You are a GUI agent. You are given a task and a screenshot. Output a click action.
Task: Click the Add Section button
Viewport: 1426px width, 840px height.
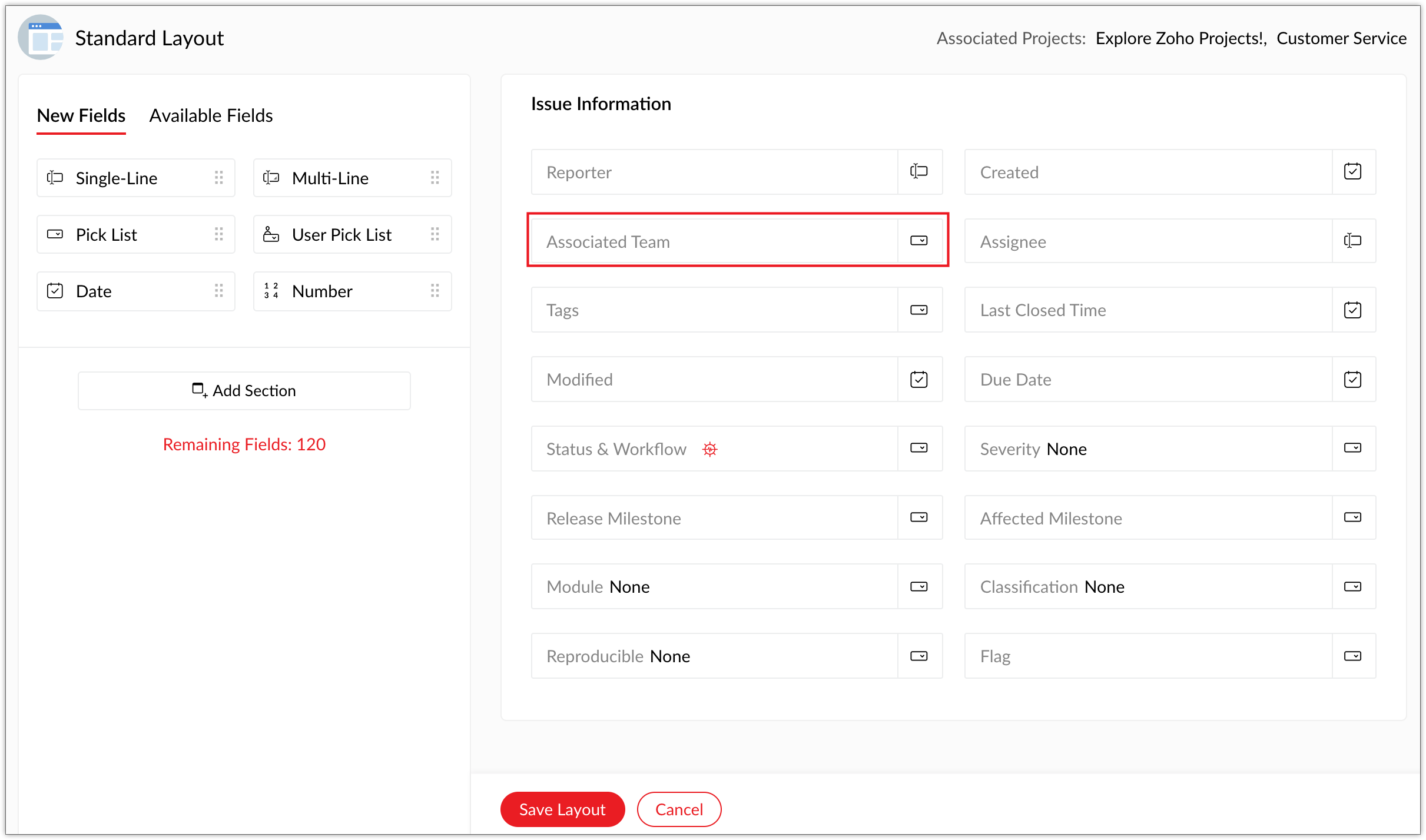point(244,391)
